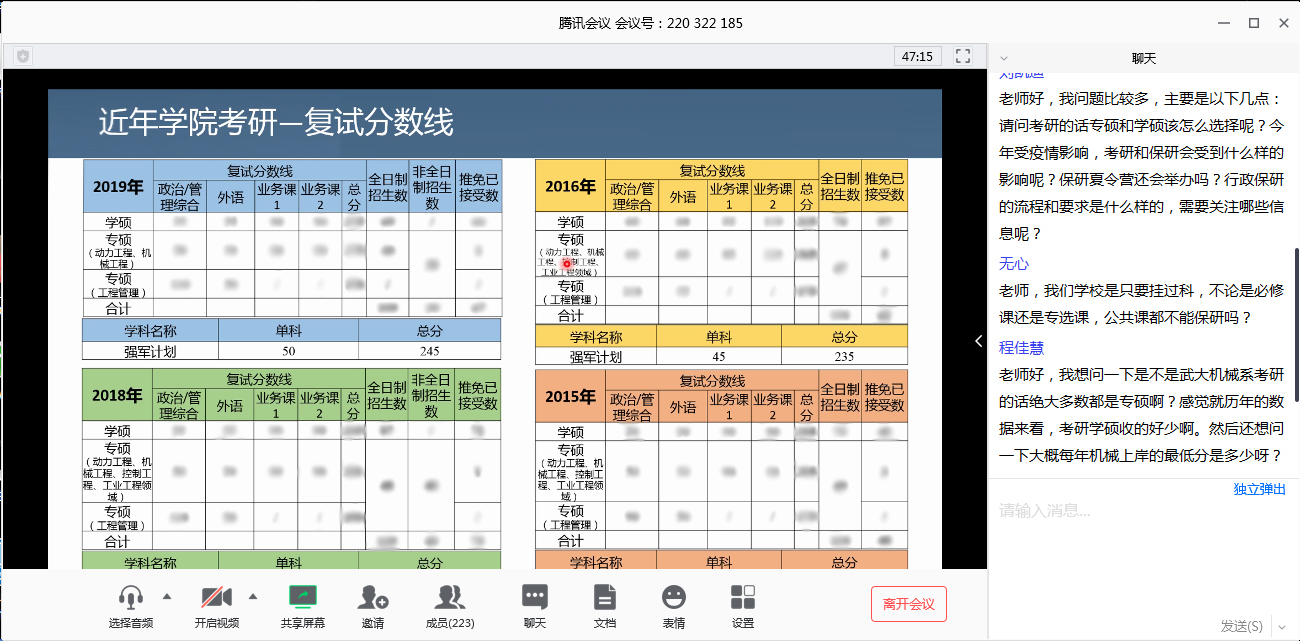Viewport: 1300px width, 641px height.
Task: Toggle the chat panel via the 聊天 toolbar icon
Action: pos(535,598)
